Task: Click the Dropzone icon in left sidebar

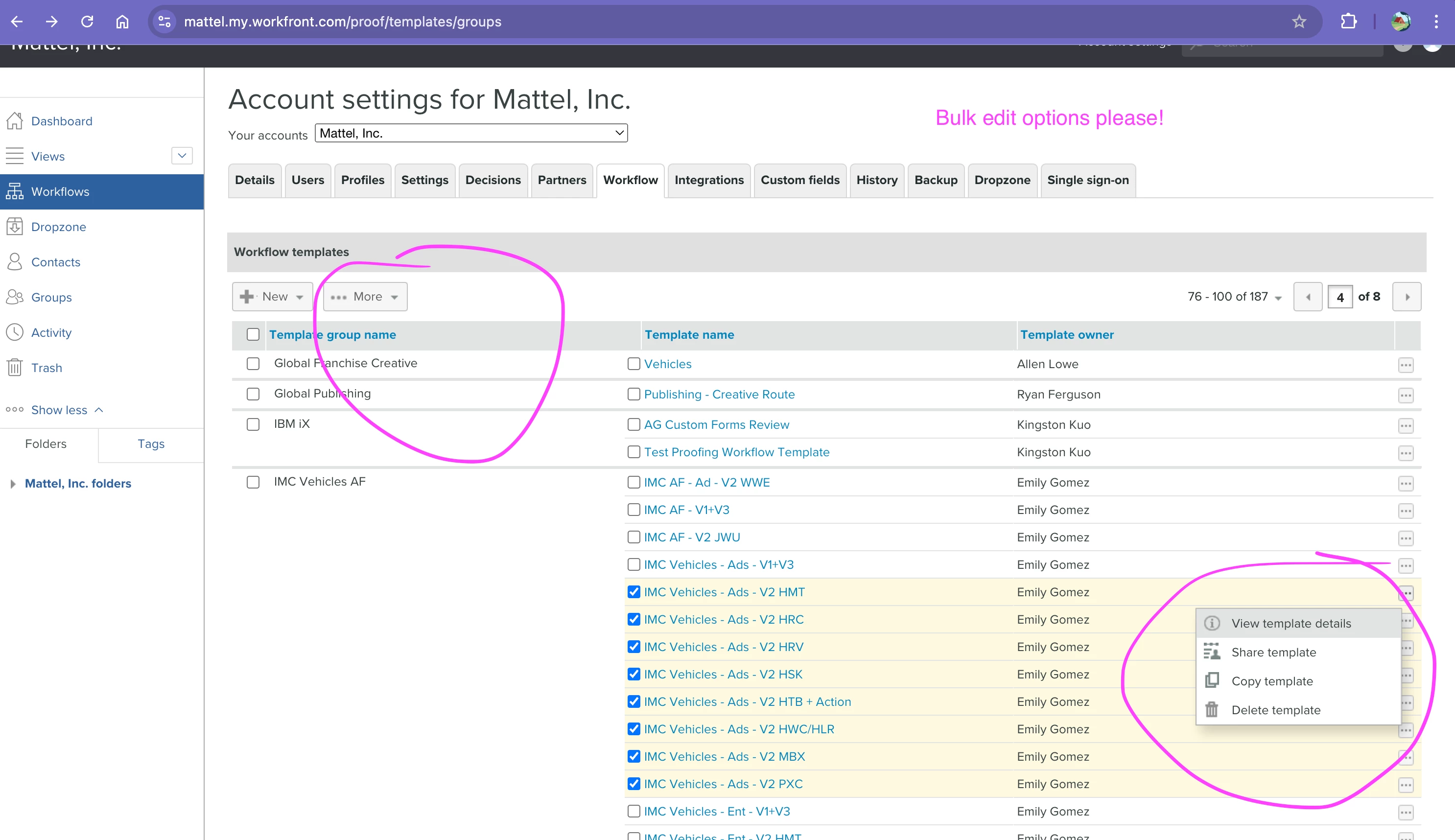Action: pyautogui.click(x=14, y=227)
